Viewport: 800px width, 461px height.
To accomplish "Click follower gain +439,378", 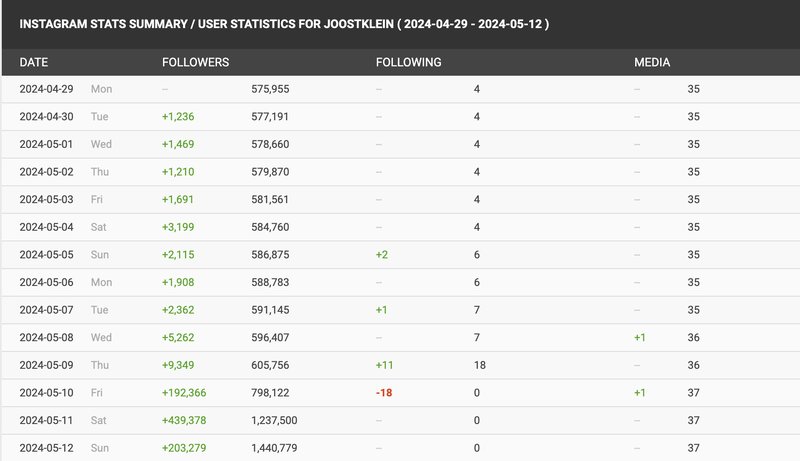I will coord(184,420).
